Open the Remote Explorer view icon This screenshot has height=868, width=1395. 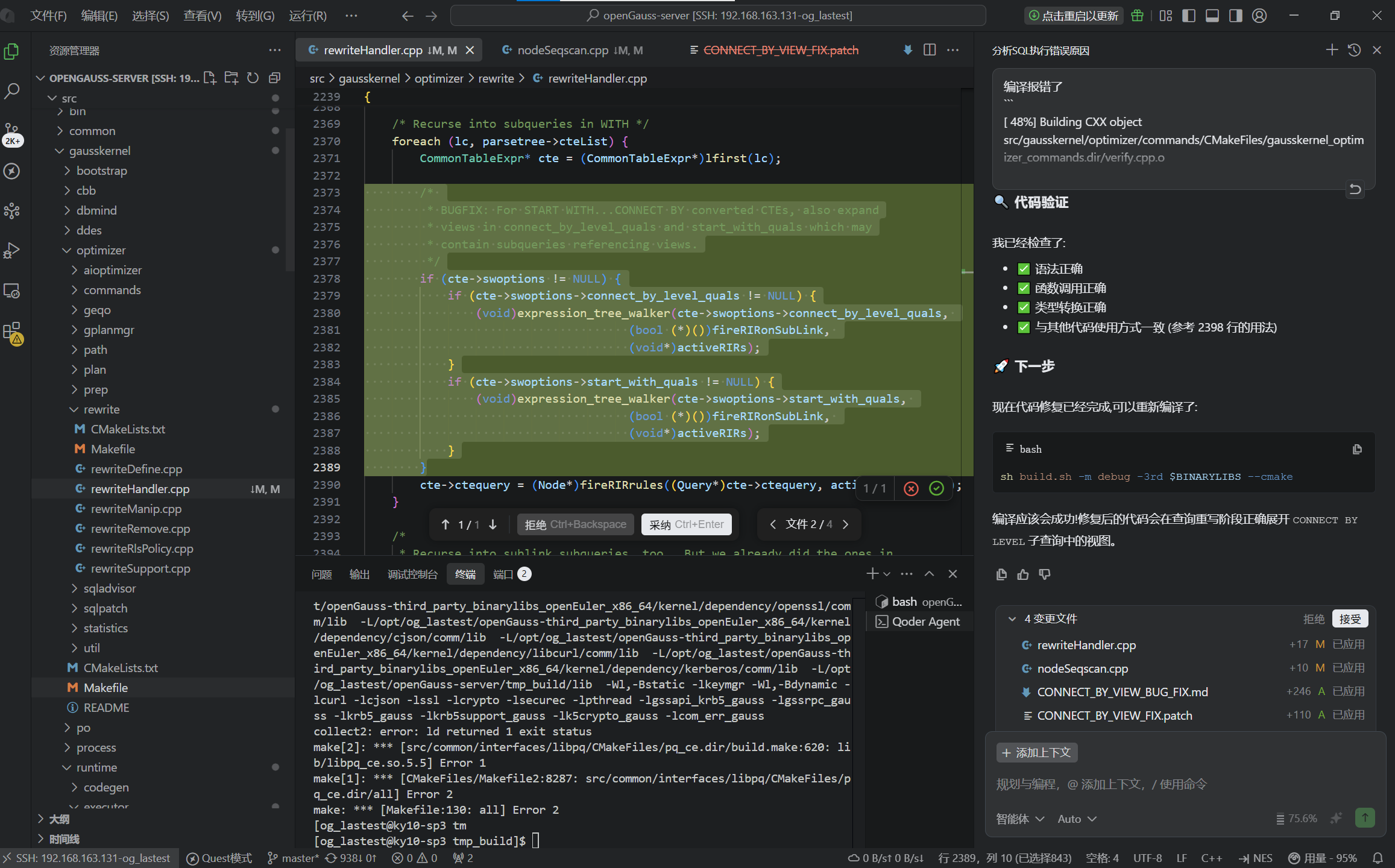click(12, 291)
